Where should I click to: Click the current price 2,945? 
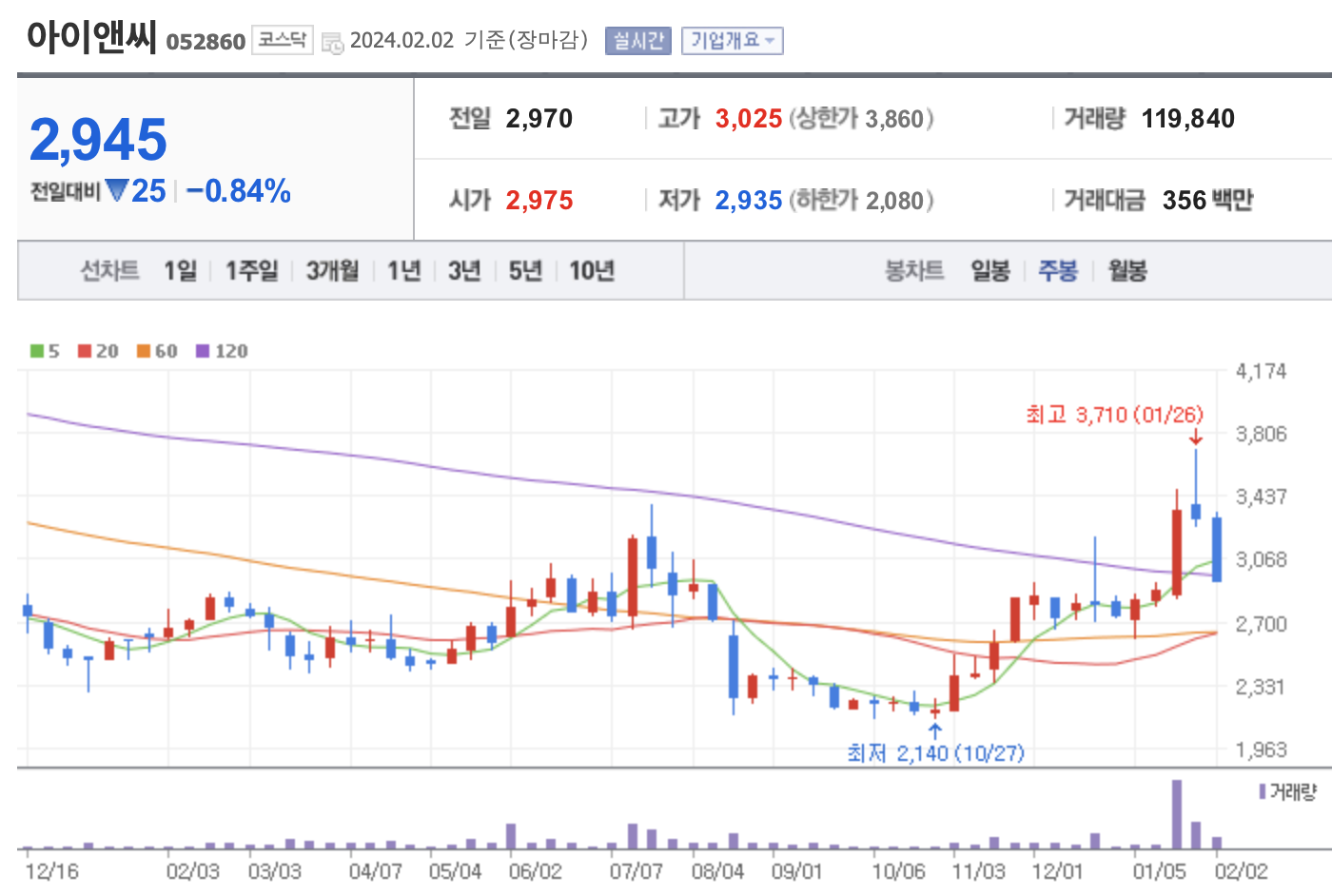99,140
